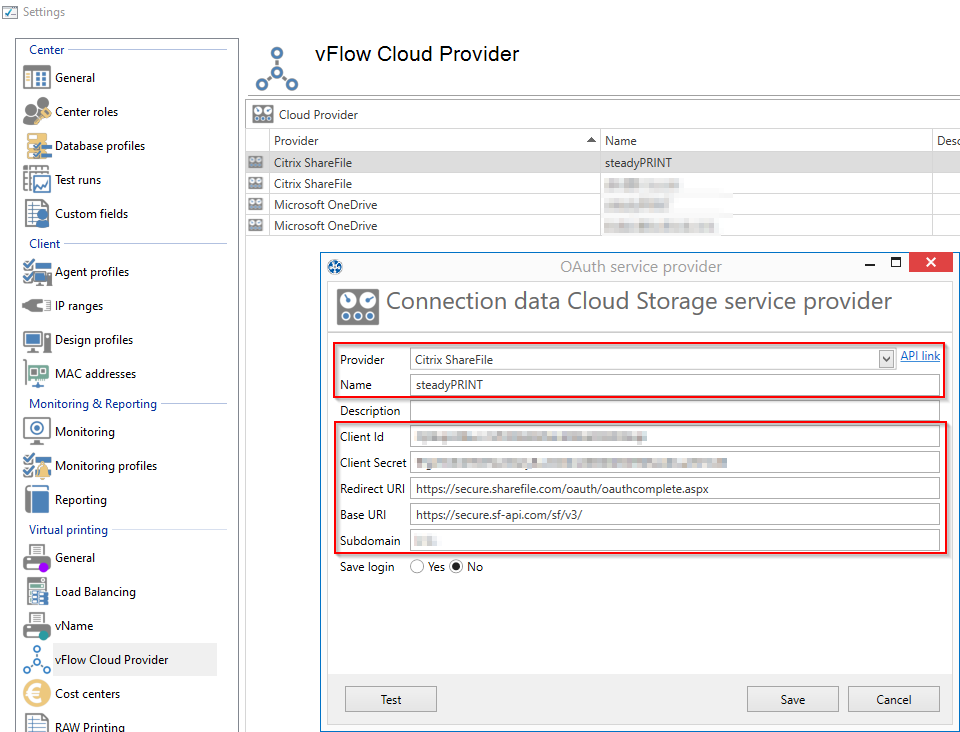Click the Cost centers euro icon
Screen dimensions: 960x732
(x=37, y=694)
